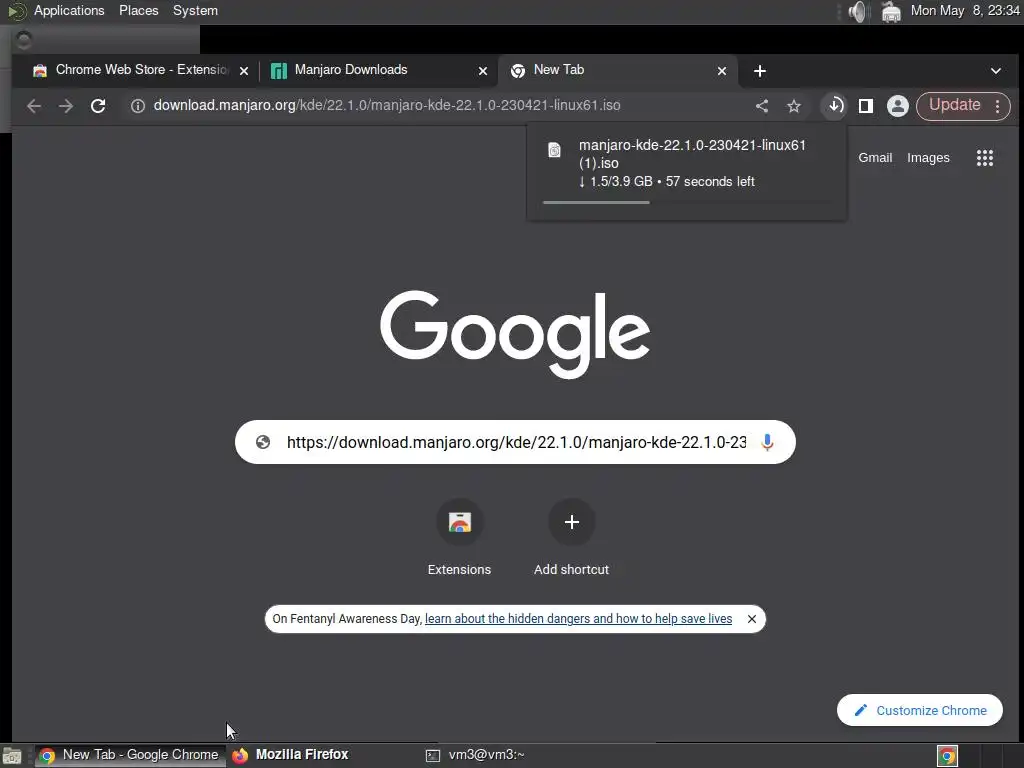Viewport: 1024px width, 768px height.
Task: Open the Chrome profile avatar
Action: [x=897, y=106]
